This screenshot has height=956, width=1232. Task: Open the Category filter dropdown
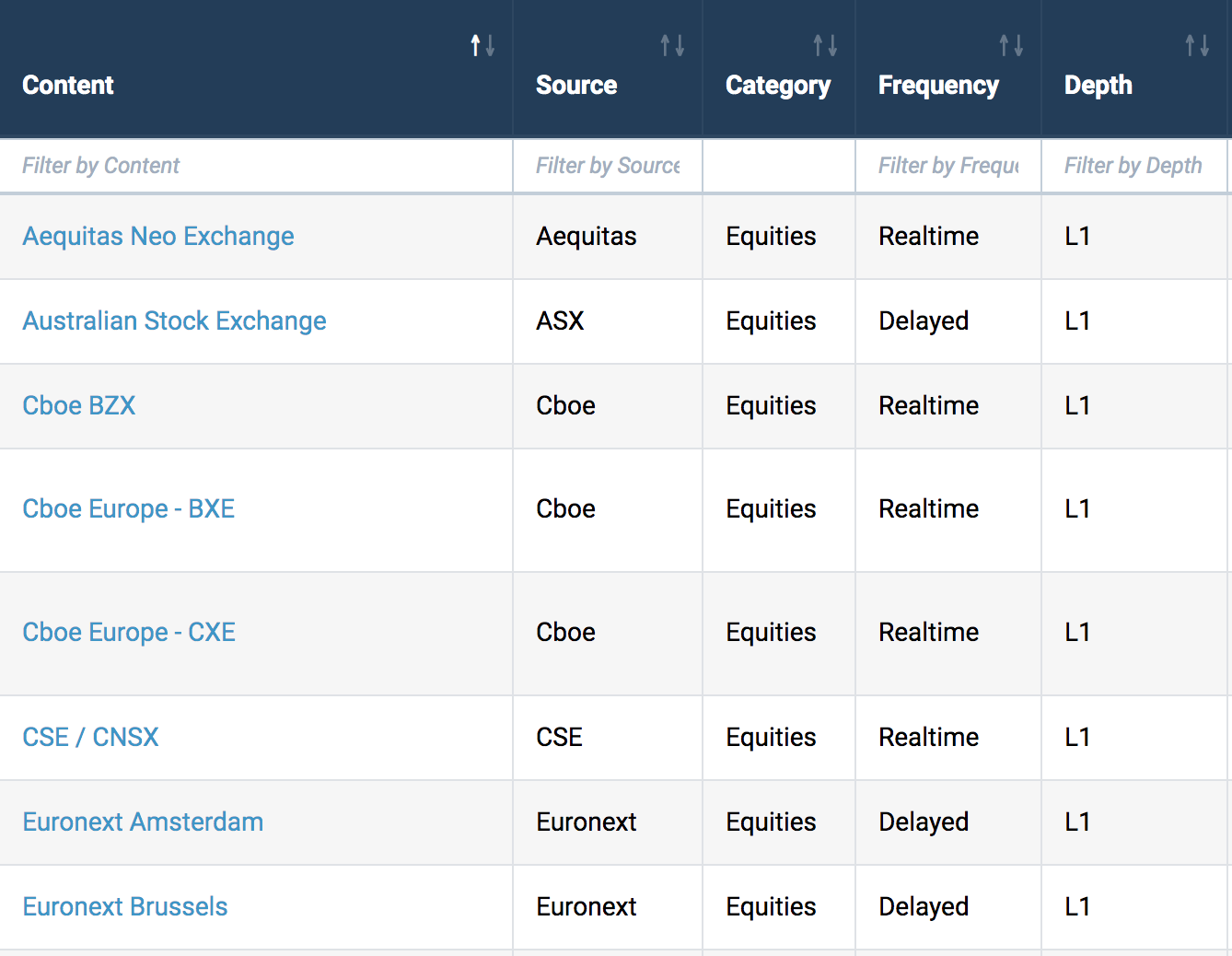pos(779,166)
